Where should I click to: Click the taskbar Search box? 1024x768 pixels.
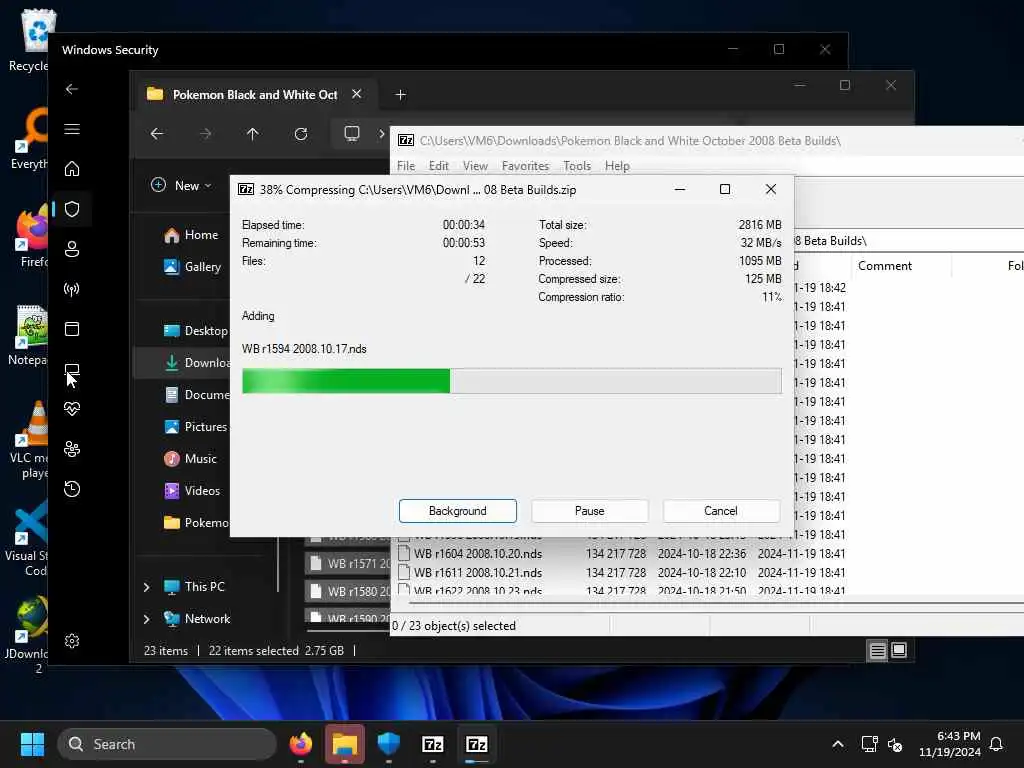[x=167, y=744]
